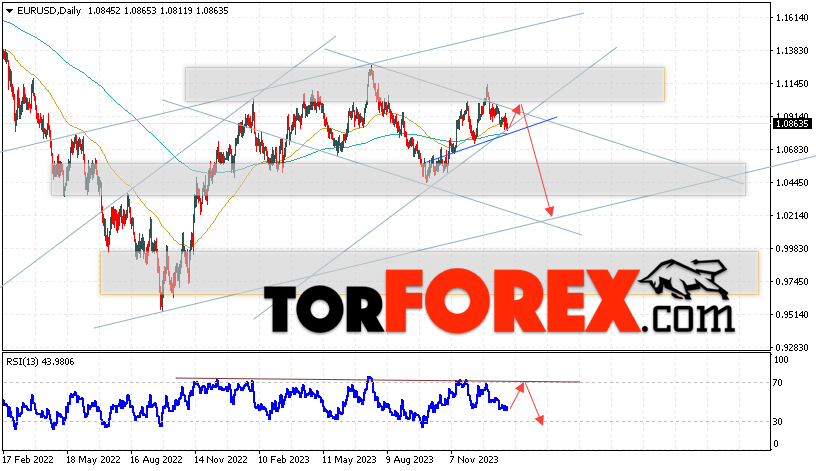
Task: Select the 18 May 2022 date label
Action: point(93,460)
